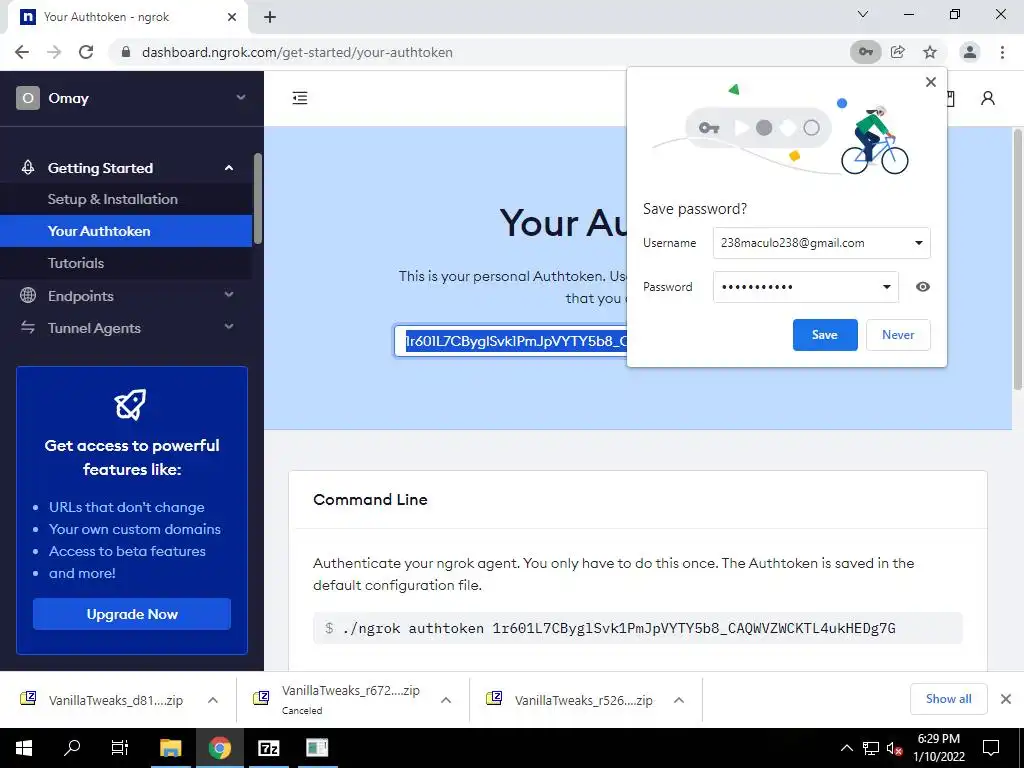This screenshot has height=768, width=1024.
Task: Open Setup & Installation page
Action: tap(112, 199)
